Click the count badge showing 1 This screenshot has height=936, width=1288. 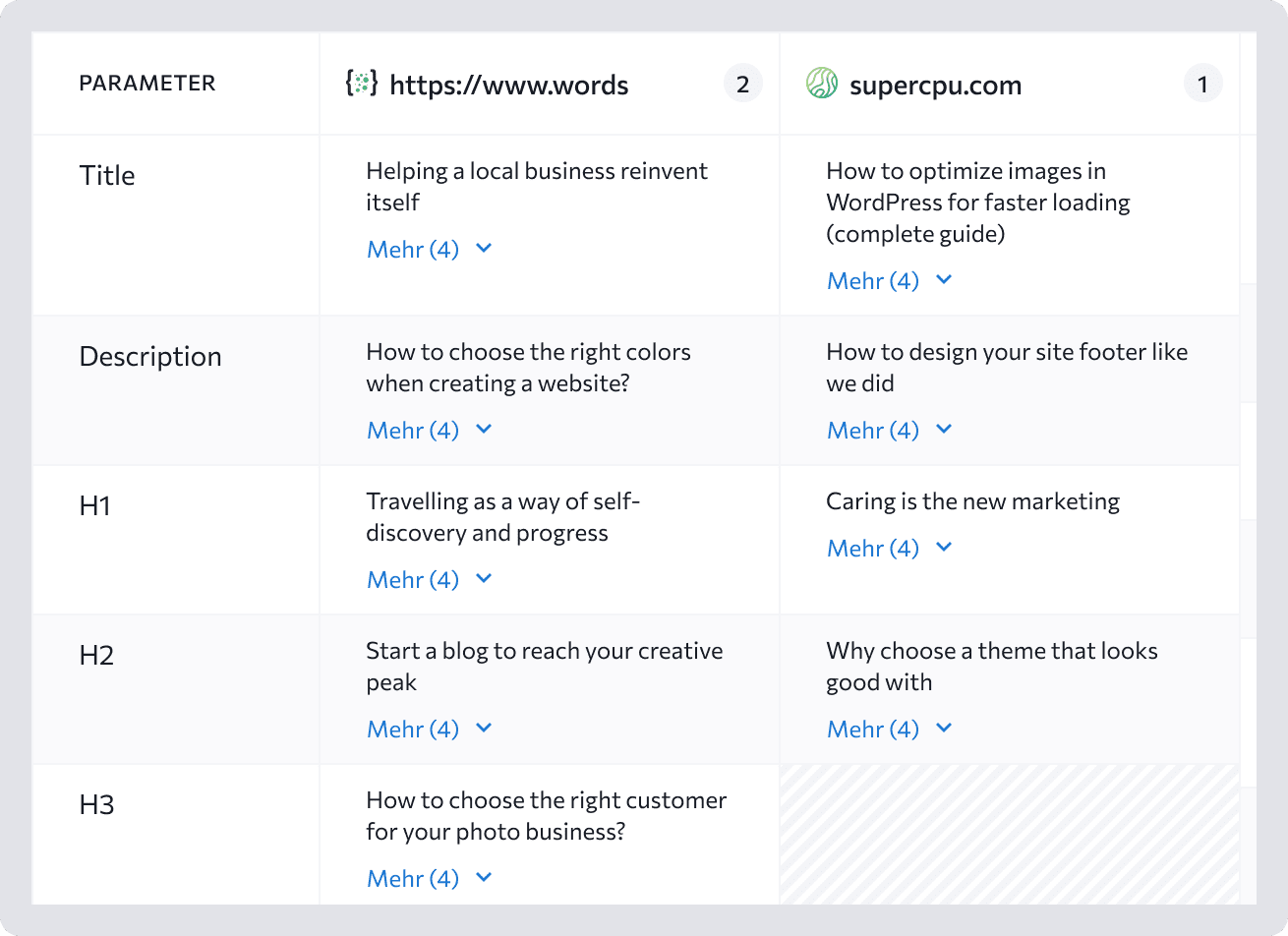[1202, 84]
